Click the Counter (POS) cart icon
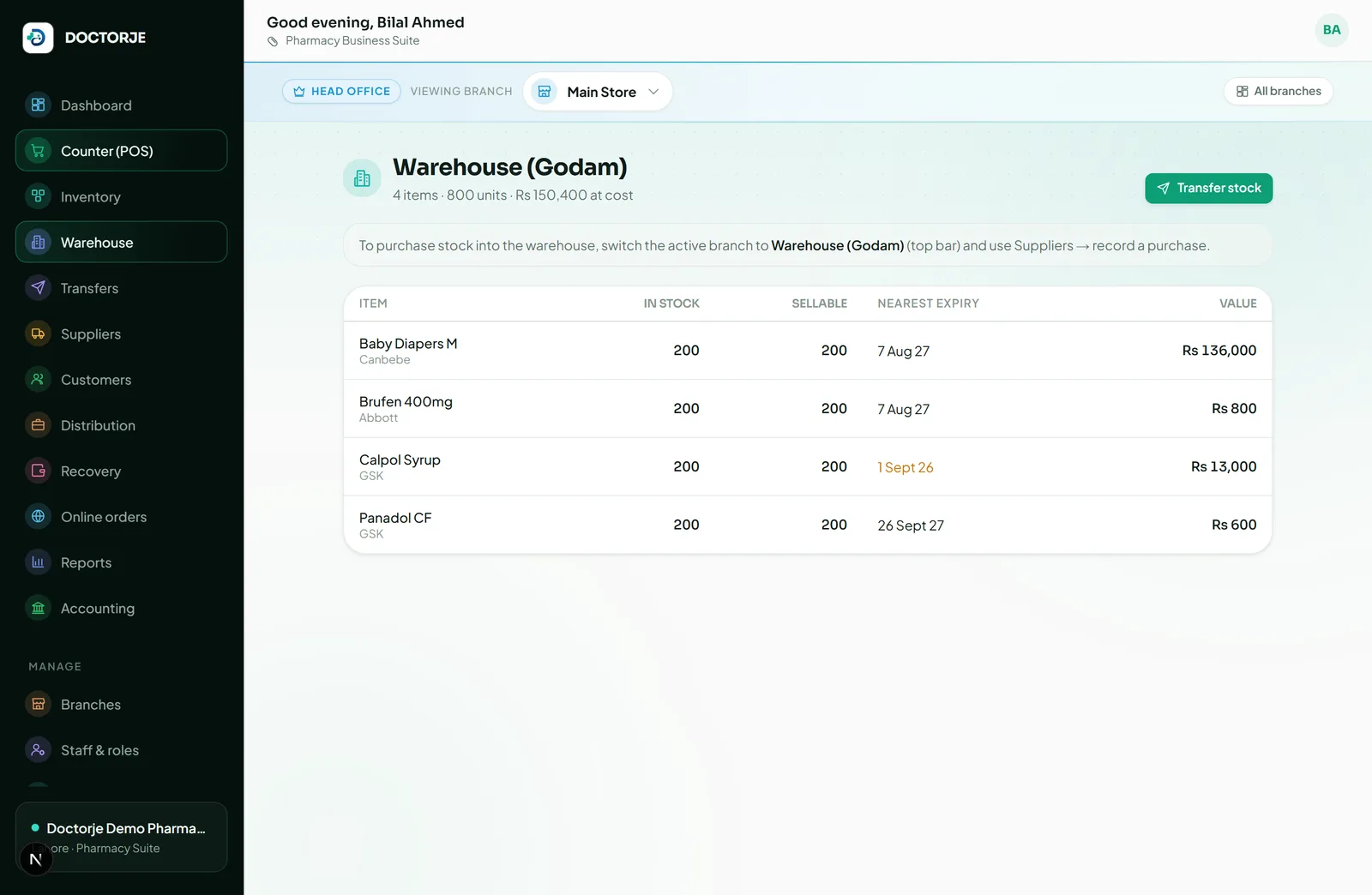The width and height of the screenshot is (1372, 895). 38,151
